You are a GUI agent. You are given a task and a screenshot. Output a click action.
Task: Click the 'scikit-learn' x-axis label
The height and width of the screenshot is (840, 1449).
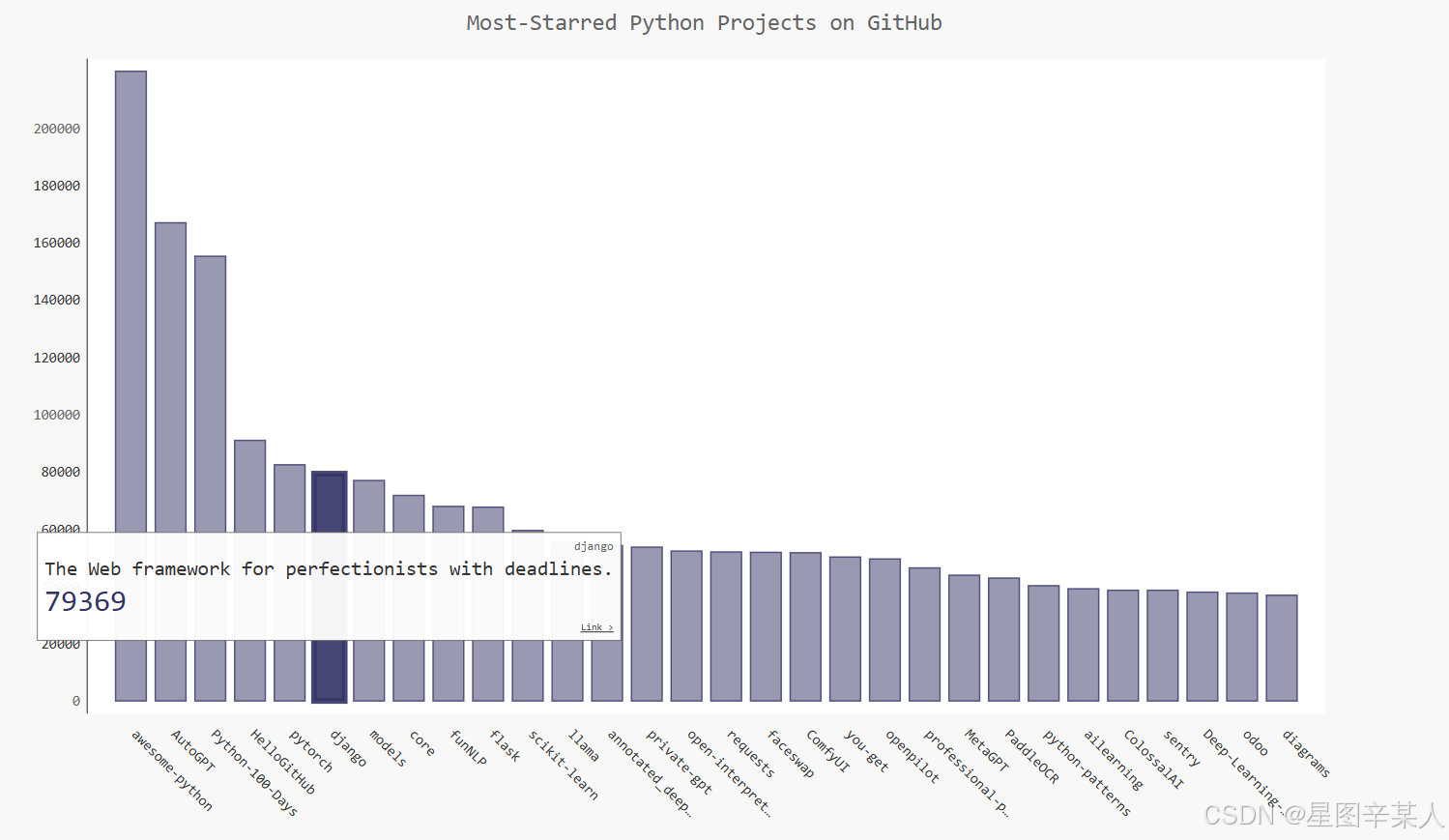click(563, 765)
